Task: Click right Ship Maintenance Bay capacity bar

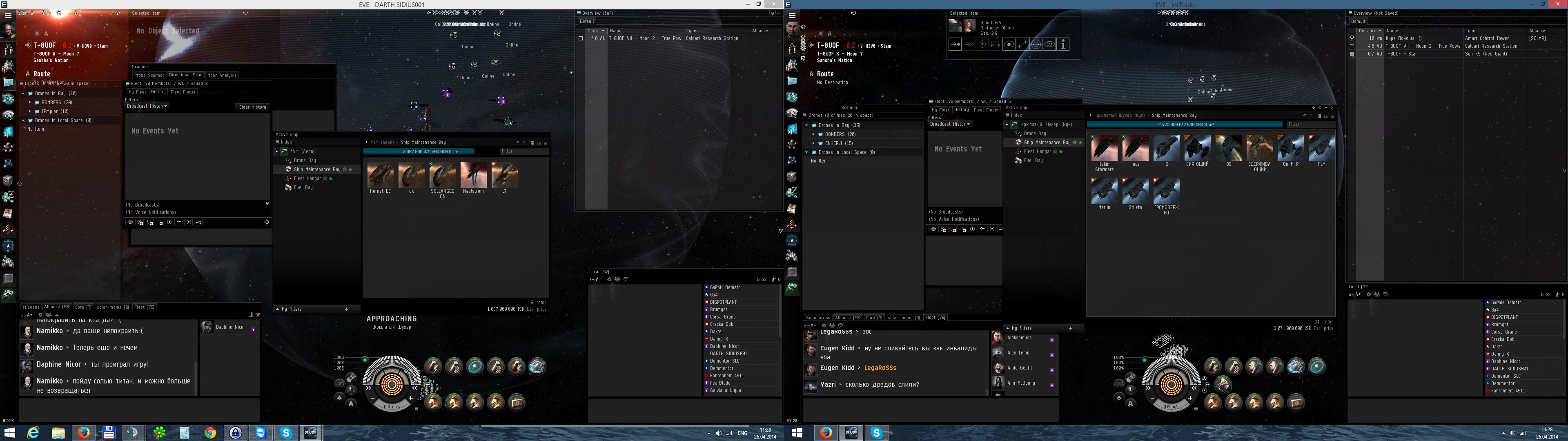Action: (1185, 124)
